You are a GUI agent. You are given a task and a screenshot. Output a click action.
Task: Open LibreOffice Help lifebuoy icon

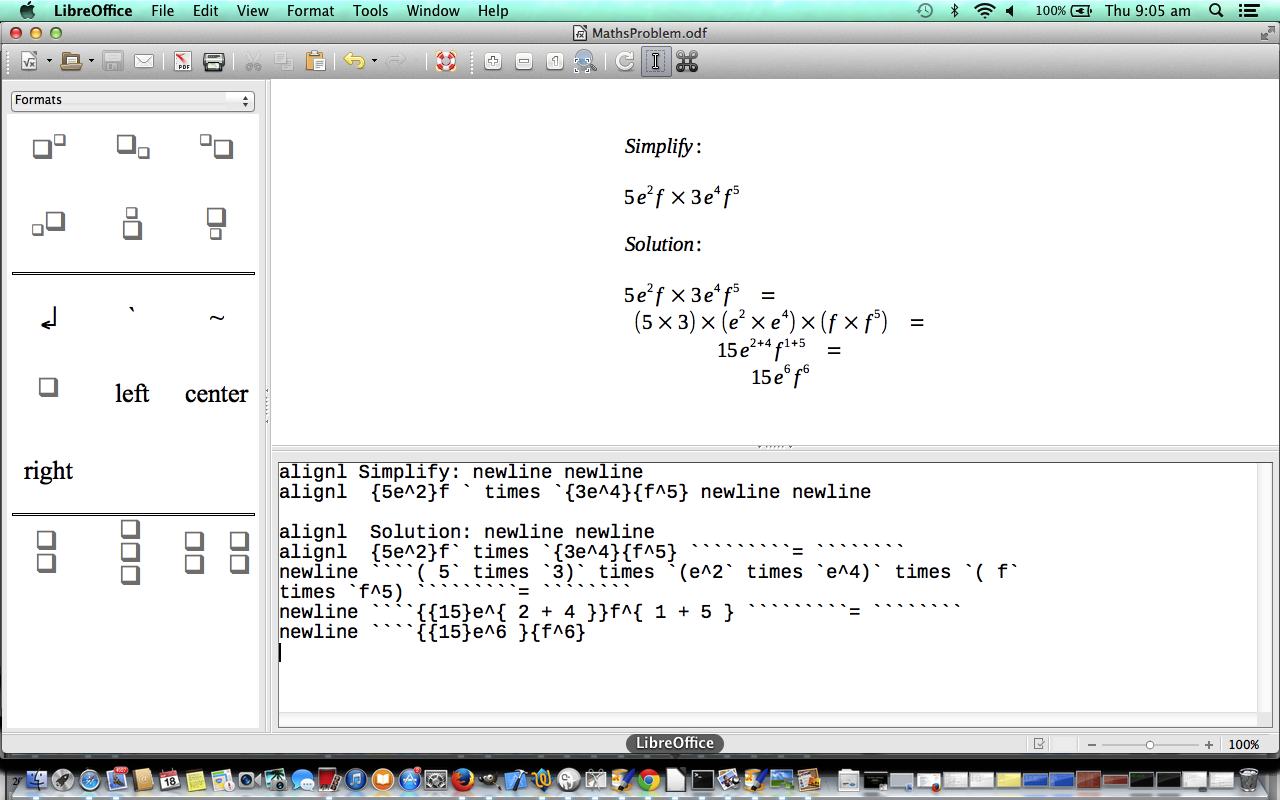point(446,62)
